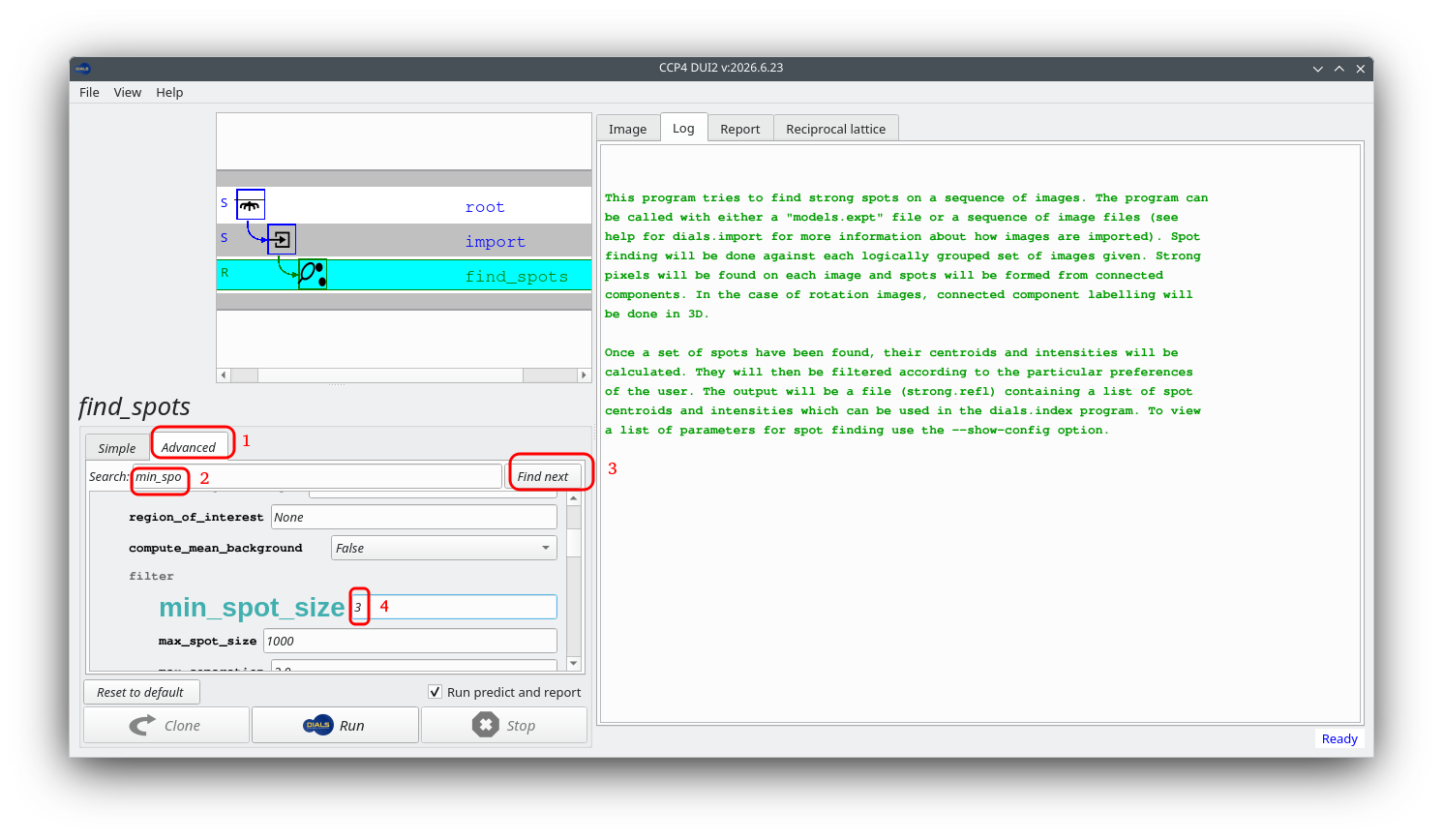This screenshot has width=1444, height=840.
Task: Select the find_spots label in tree
Action: pyautogui.click(x=517, y=277)
